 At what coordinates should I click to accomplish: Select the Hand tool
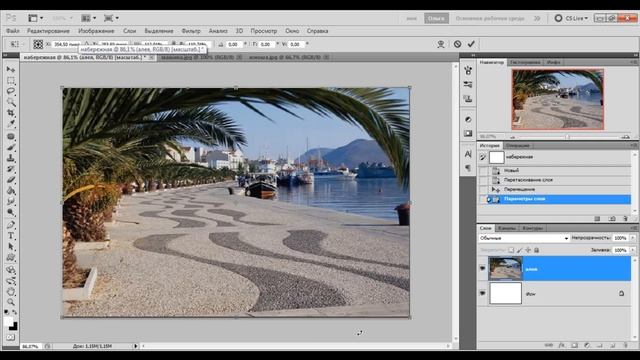(11, 291)
